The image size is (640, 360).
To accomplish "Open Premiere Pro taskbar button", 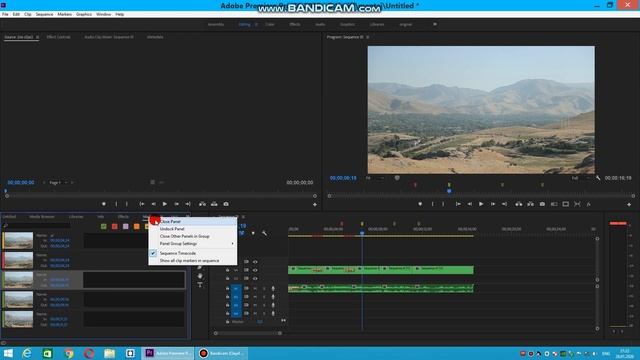I will tap(168, 353).
